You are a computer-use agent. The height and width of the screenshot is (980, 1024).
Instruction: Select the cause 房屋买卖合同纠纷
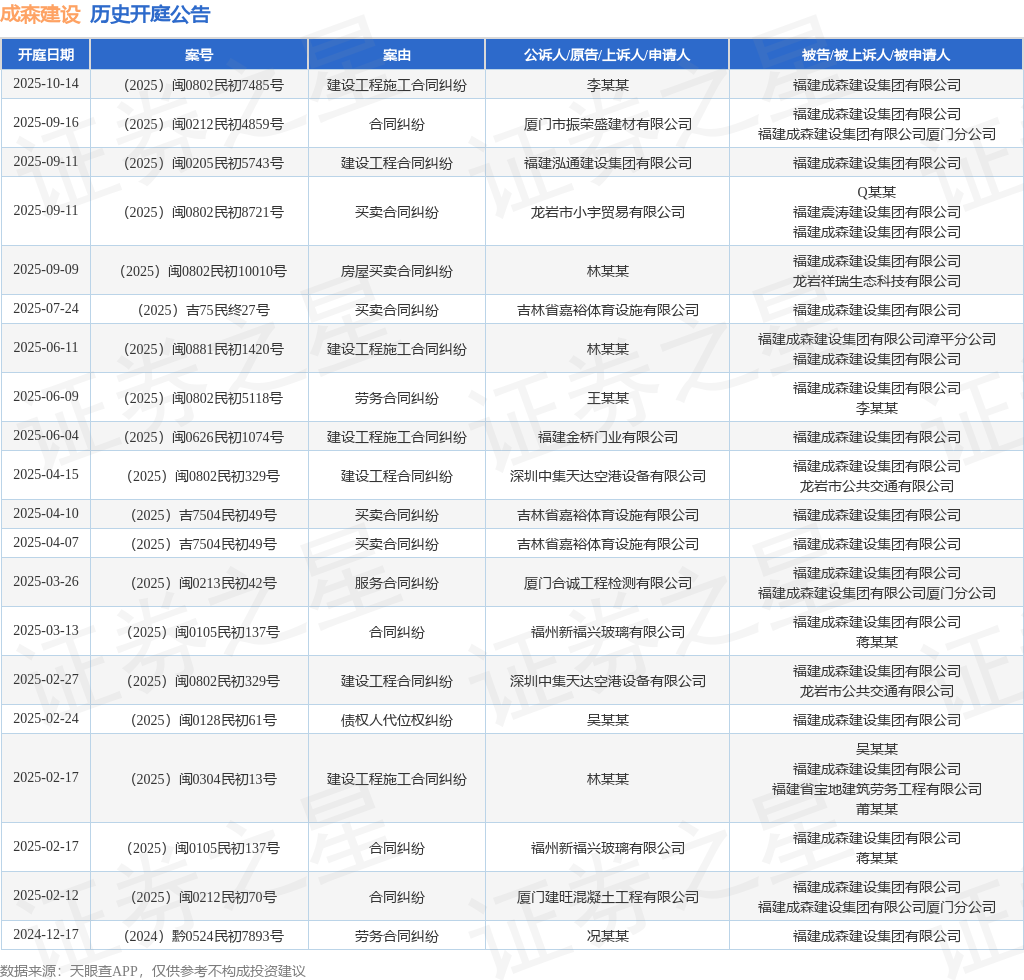click(396, 271)
